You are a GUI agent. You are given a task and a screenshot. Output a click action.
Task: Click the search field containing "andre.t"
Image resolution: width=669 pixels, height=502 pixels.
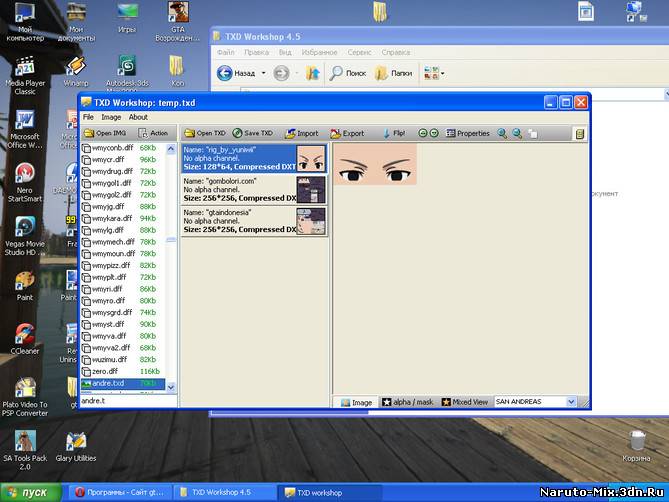[x=128, y=401]
